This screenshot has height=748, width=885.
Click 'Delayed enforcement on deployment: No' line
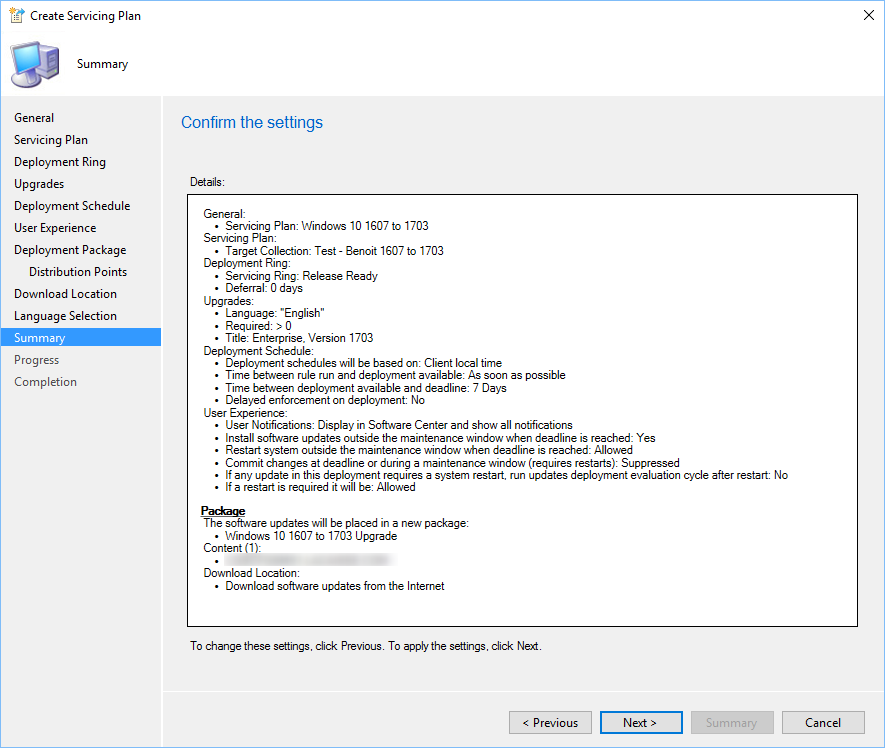coord(325,400)
